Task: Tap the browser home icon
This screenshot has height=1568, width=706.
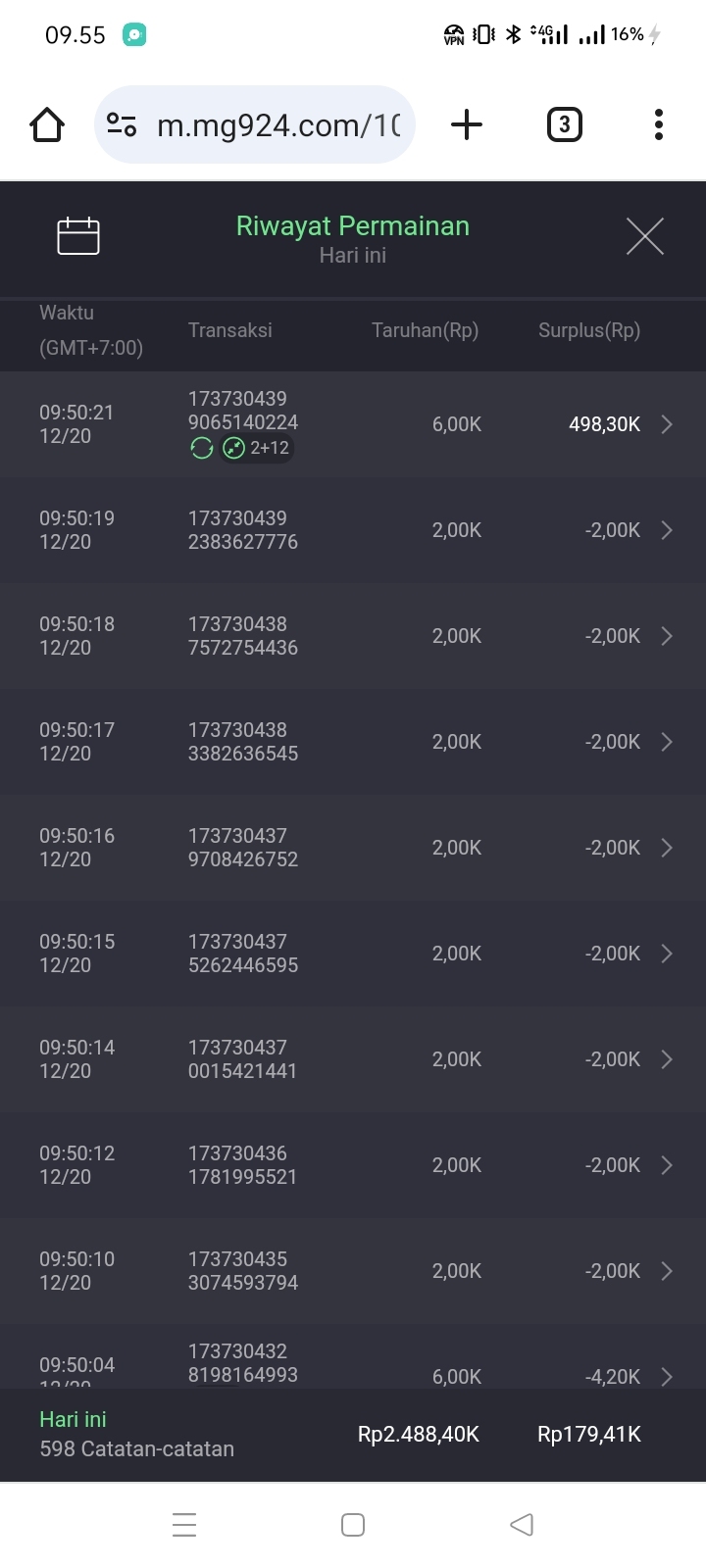Action: [47, 125]
